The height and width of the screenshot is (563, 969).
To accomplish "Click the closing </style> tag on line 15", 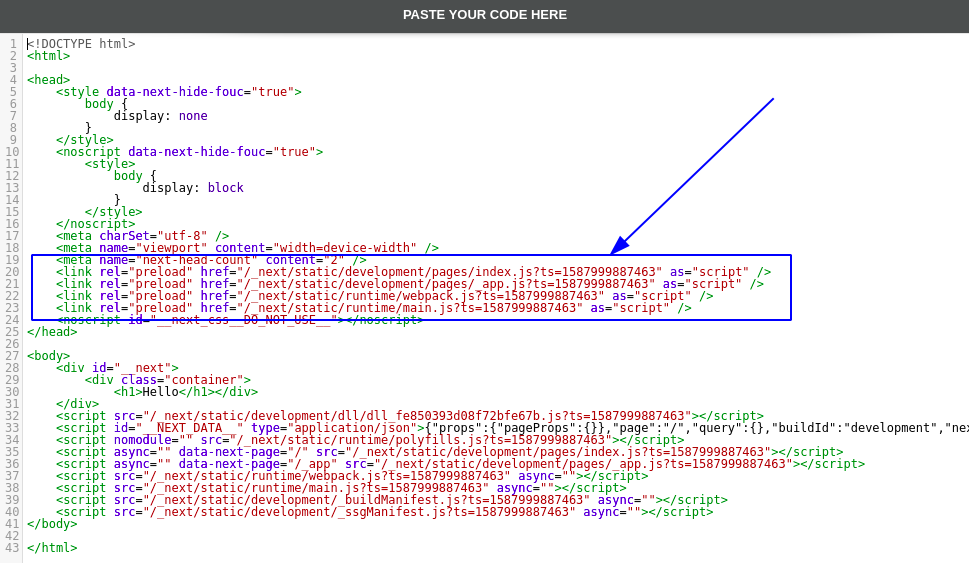I will click(x=113, y=212).
